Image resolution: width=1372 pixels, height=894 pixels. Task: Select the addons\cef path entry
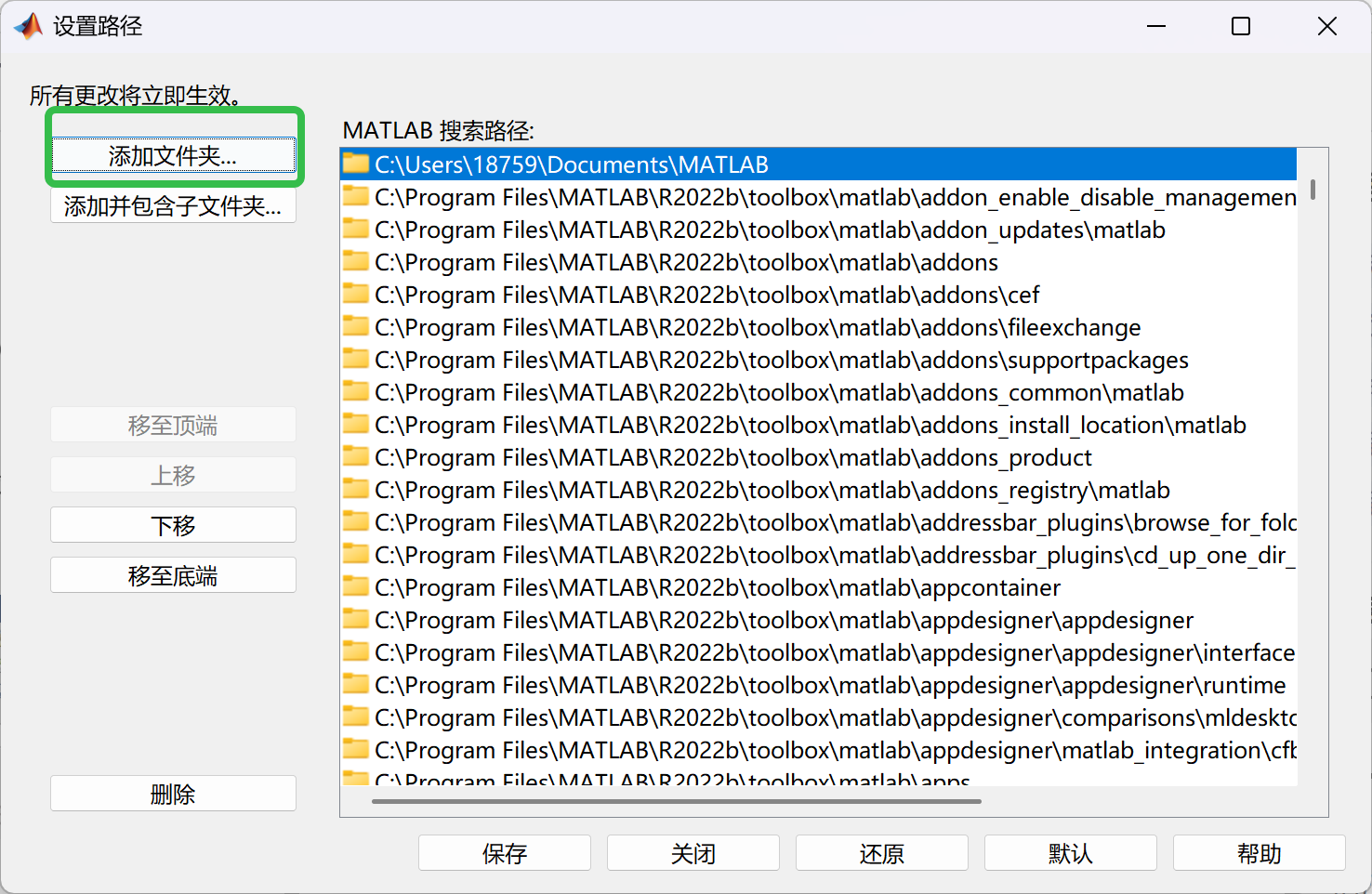pyautogui.click(x=819, y=295)
